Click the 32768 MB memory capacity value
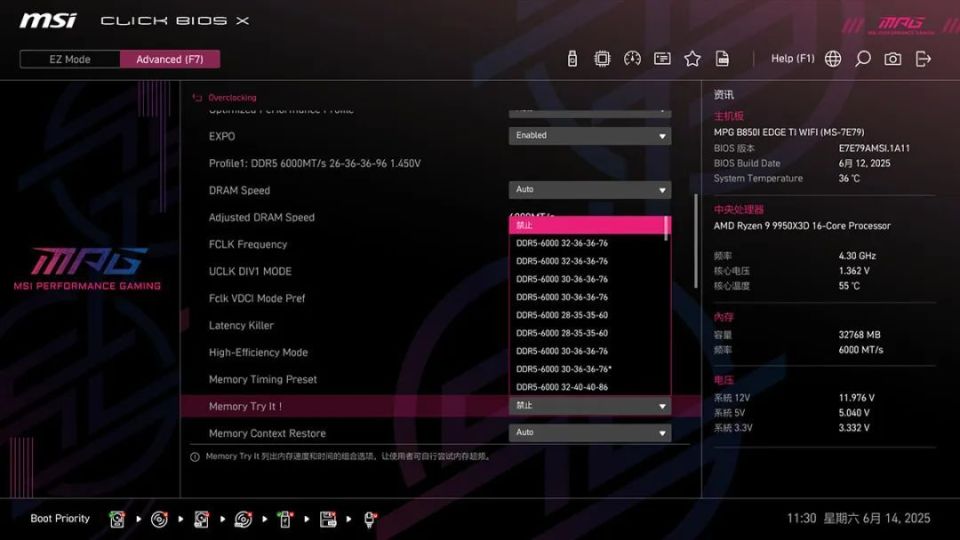The image size is (960, 540). 860,335
